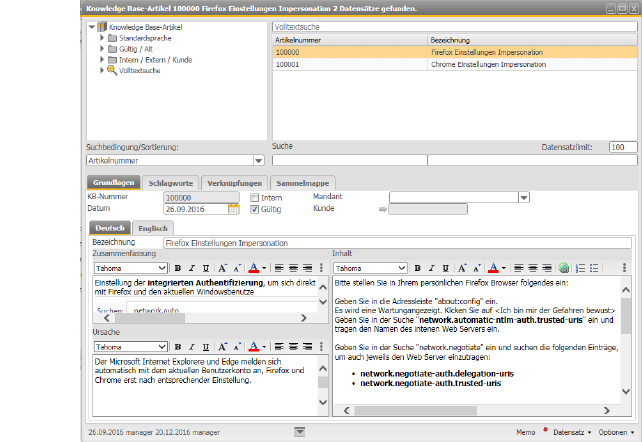
Task: Click the Kunde arrow link icon
Action: pos(382,209)
